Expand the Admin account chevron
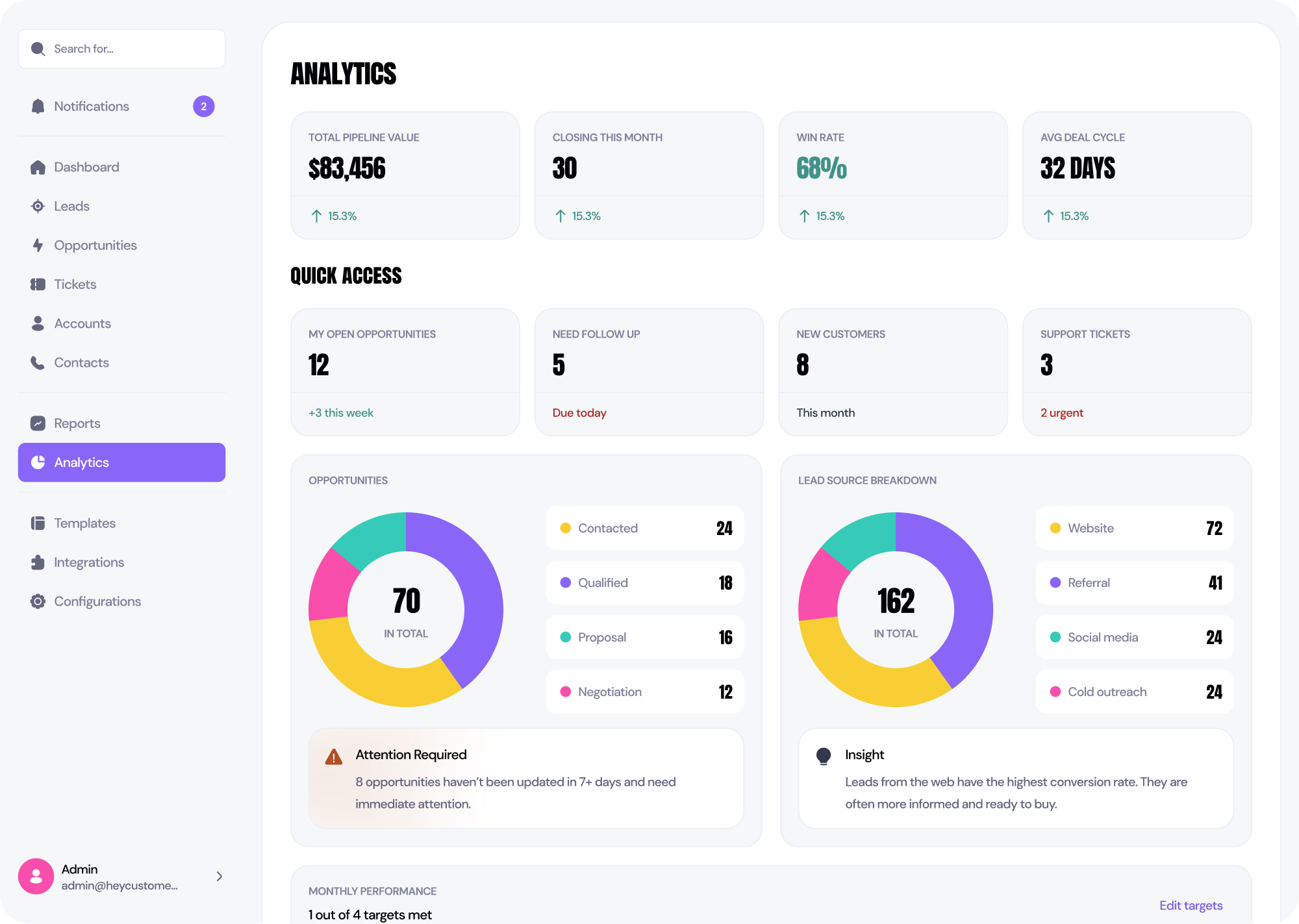1299x924 pixels. click(219, 876)
